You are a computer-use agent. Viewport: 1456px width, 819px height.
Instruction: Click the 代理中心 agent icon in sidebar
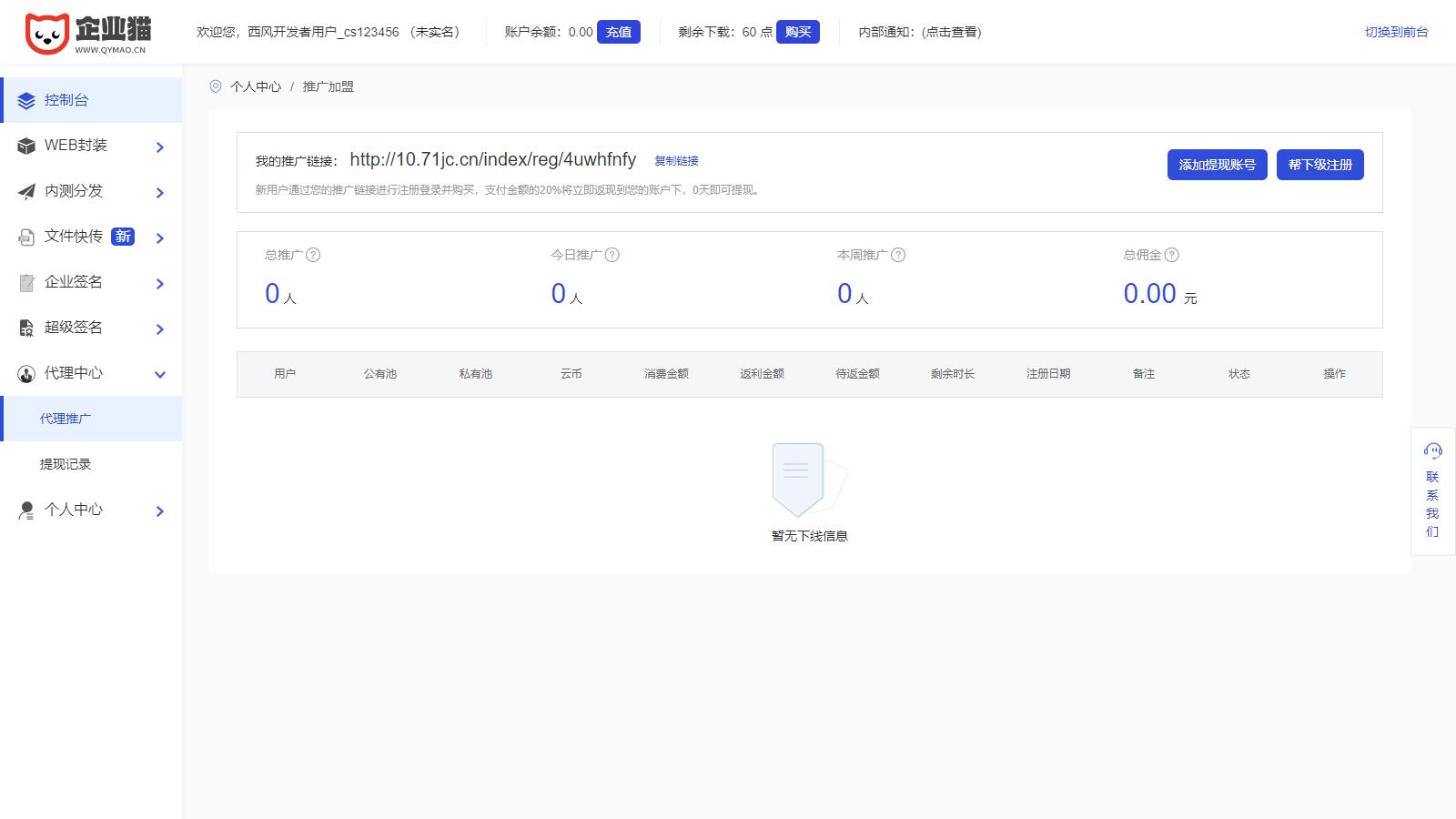coord(26,373)
